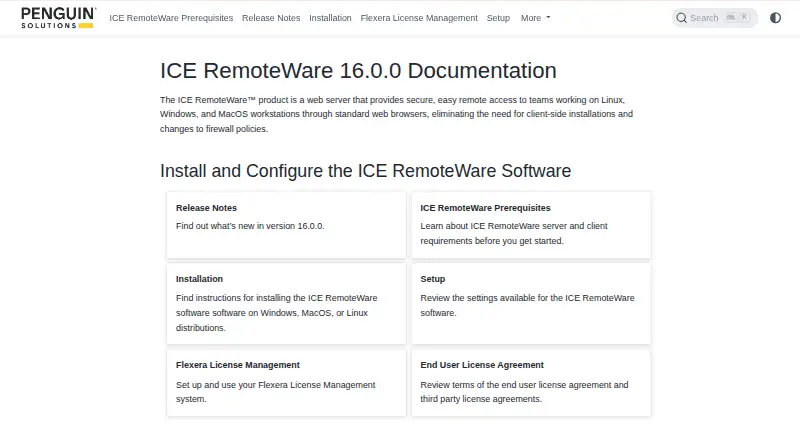Open ICE RemoteWare Prerequisites in navbar

[x=171, y=18]
